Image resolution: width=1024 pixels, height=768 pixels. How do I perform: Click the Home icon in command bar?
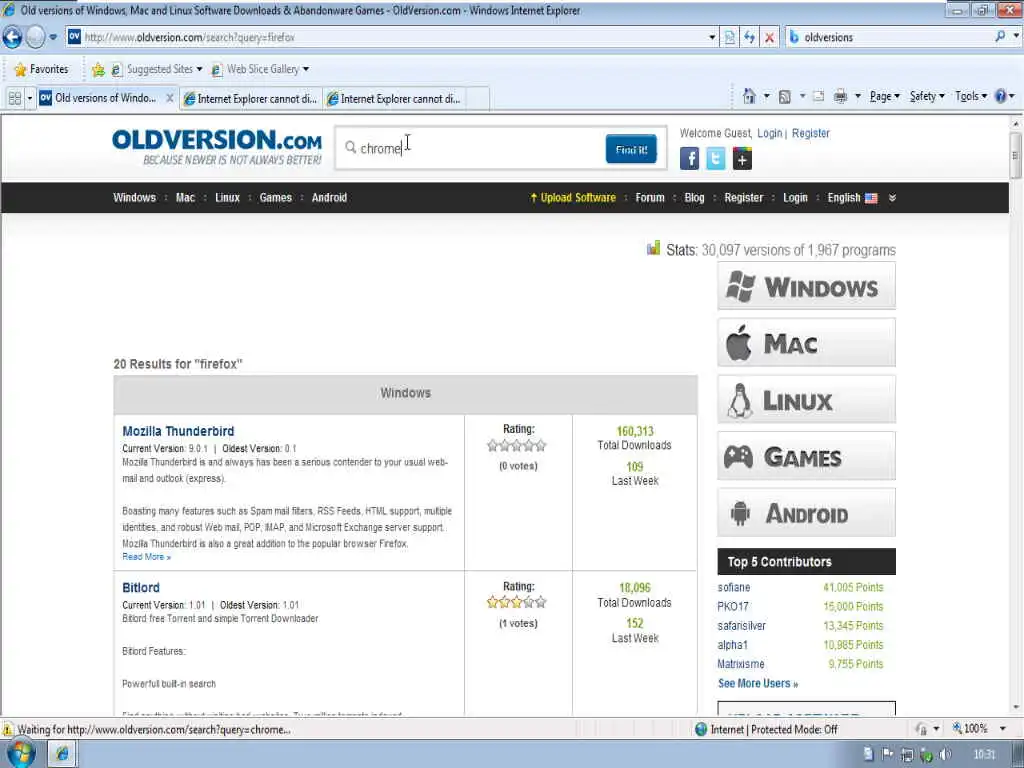[x=749, y=97]
